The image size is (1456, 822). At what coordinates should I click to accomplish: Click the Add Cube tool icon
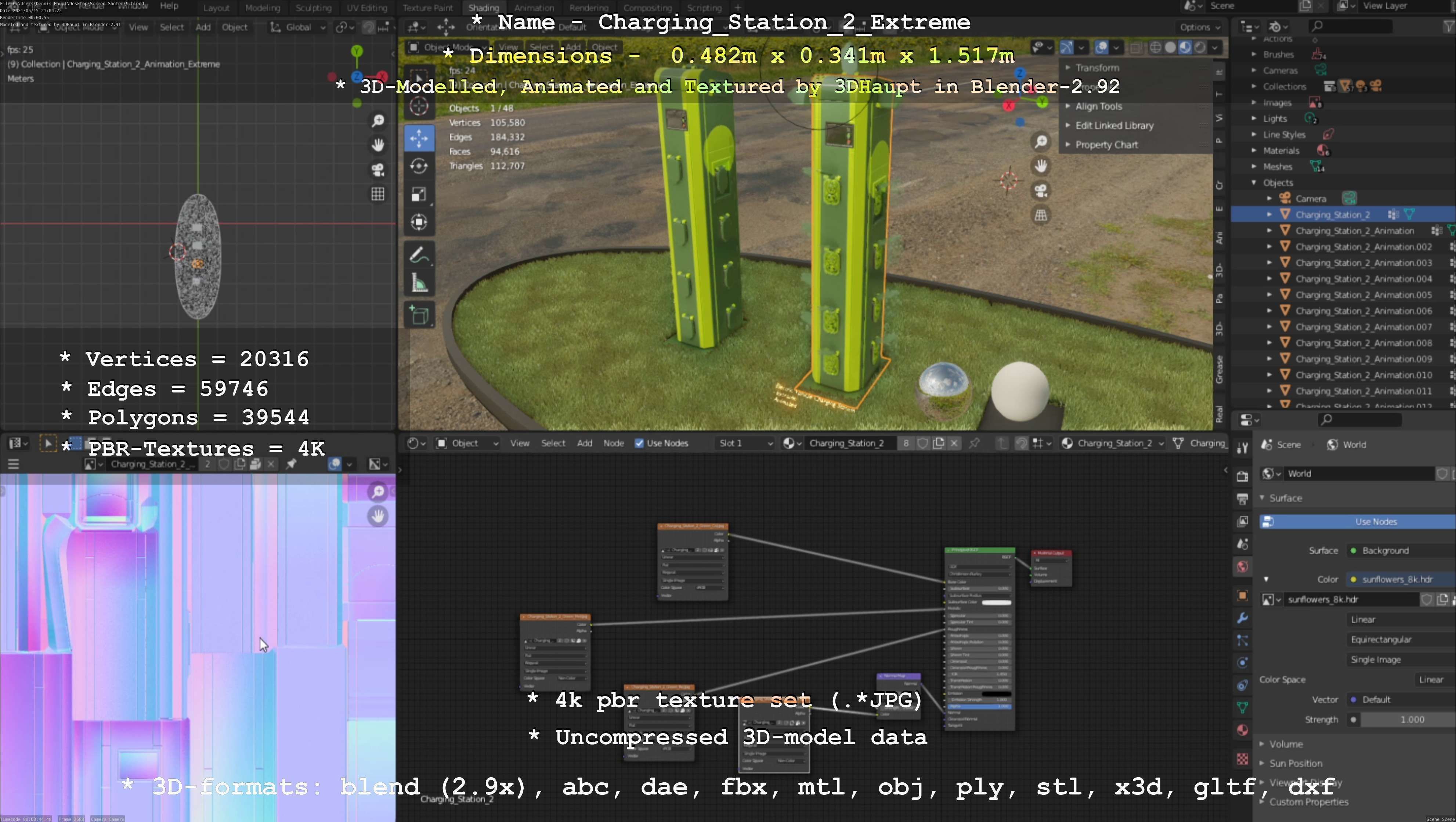[419, 315]
